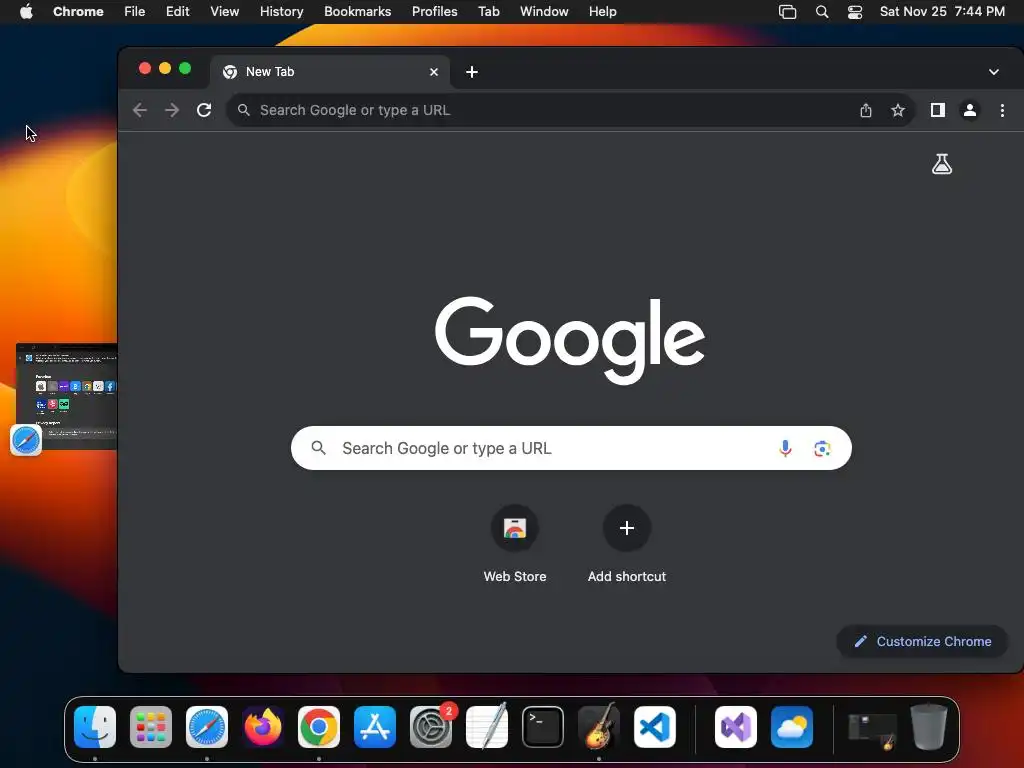The image size is (1024, 768).
Task: Search by image with Google Lens
Action: (x=822, y=448)
